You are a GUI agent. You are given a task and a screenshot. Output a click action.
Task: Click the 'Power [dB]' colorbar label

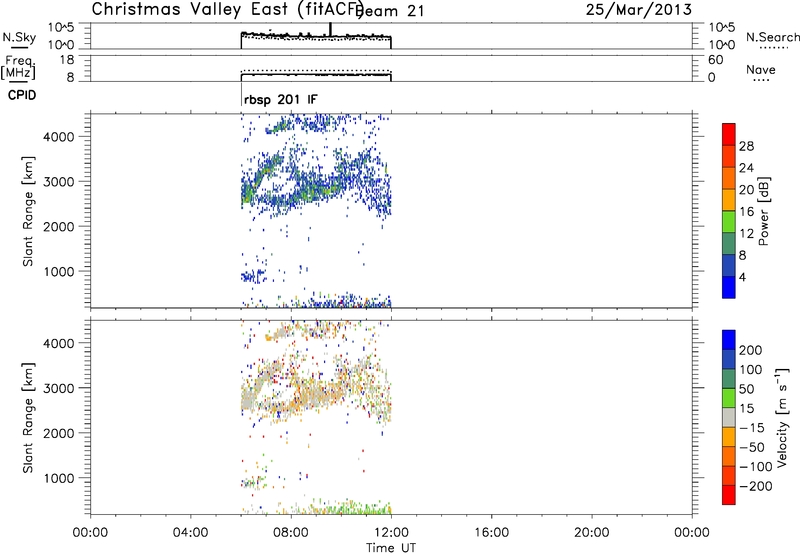click(x=764, y=211)
